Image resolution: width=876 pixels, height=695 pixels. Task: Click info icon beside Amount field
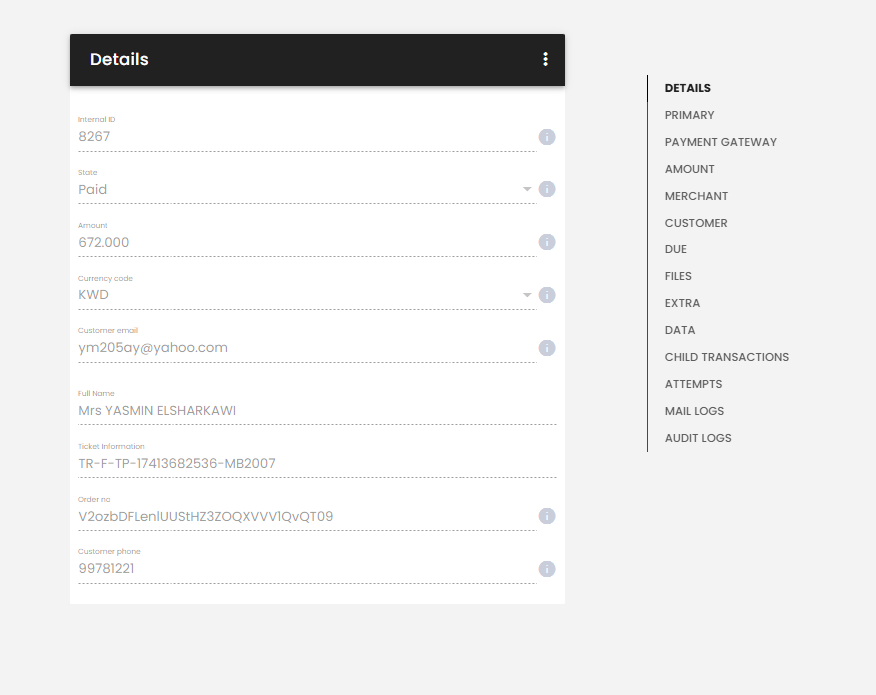(x=547, y=242)
